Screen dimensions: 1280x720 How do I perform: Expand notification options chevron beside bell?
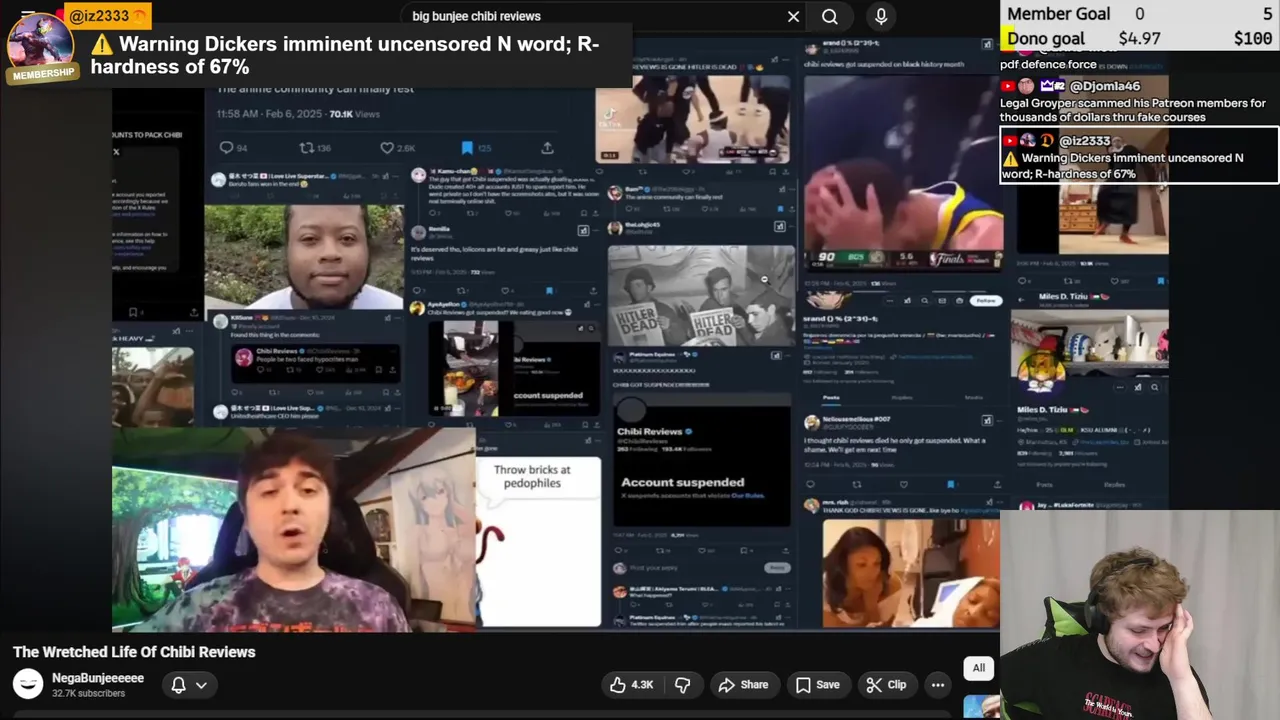click(201, 685)
